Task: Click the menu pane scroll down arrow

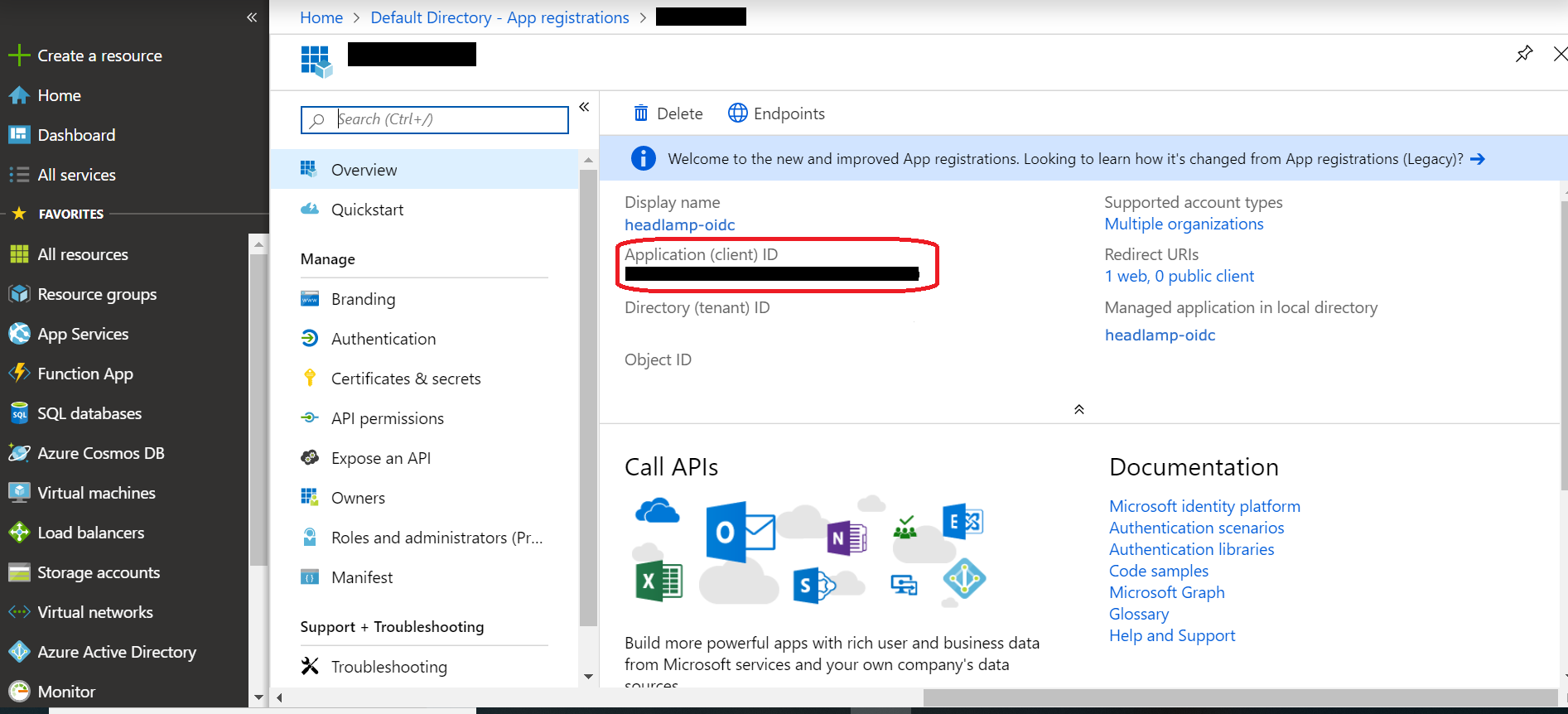Action: tap(588, 677)
